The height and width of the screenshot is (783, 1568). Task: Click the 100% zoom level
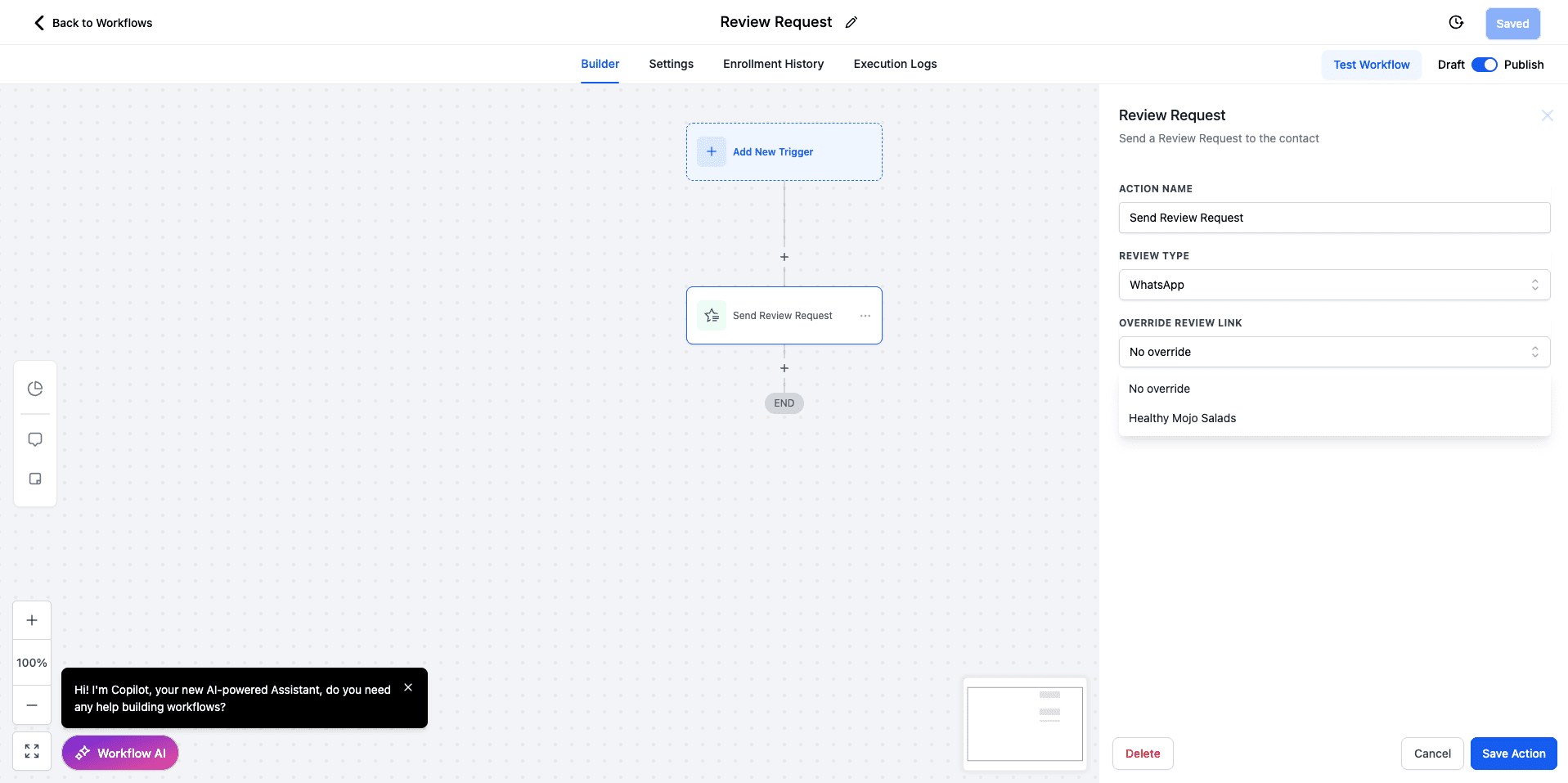[32, 663]
